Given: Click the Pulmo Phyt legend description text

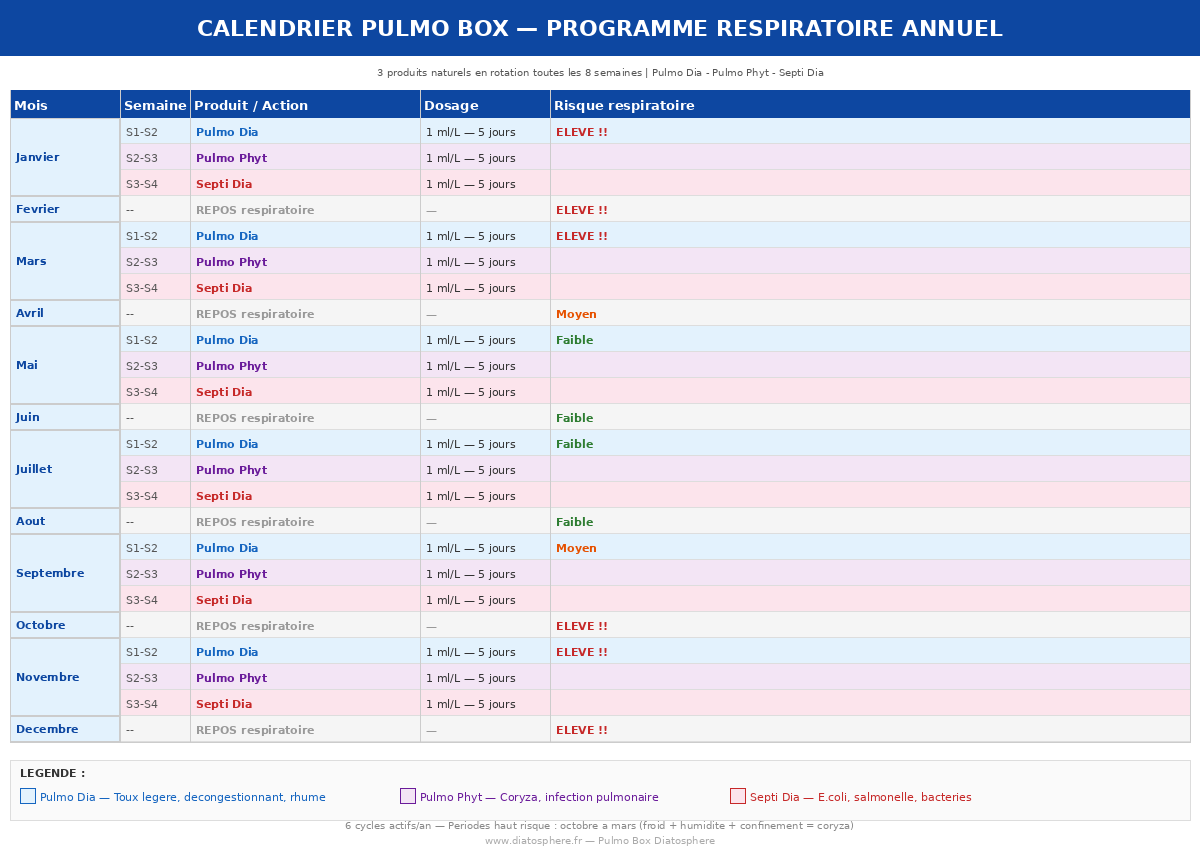Looking at the screenshot, I should pos(539,797).
